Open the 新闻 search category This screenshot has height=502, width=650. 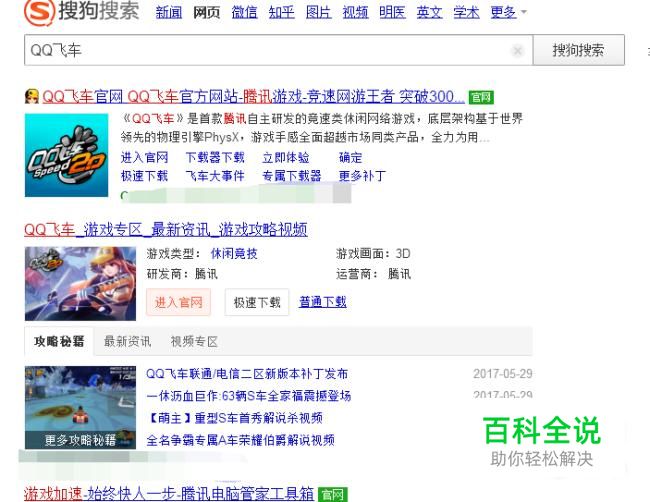pyautogui.click(x=169, y=12)
